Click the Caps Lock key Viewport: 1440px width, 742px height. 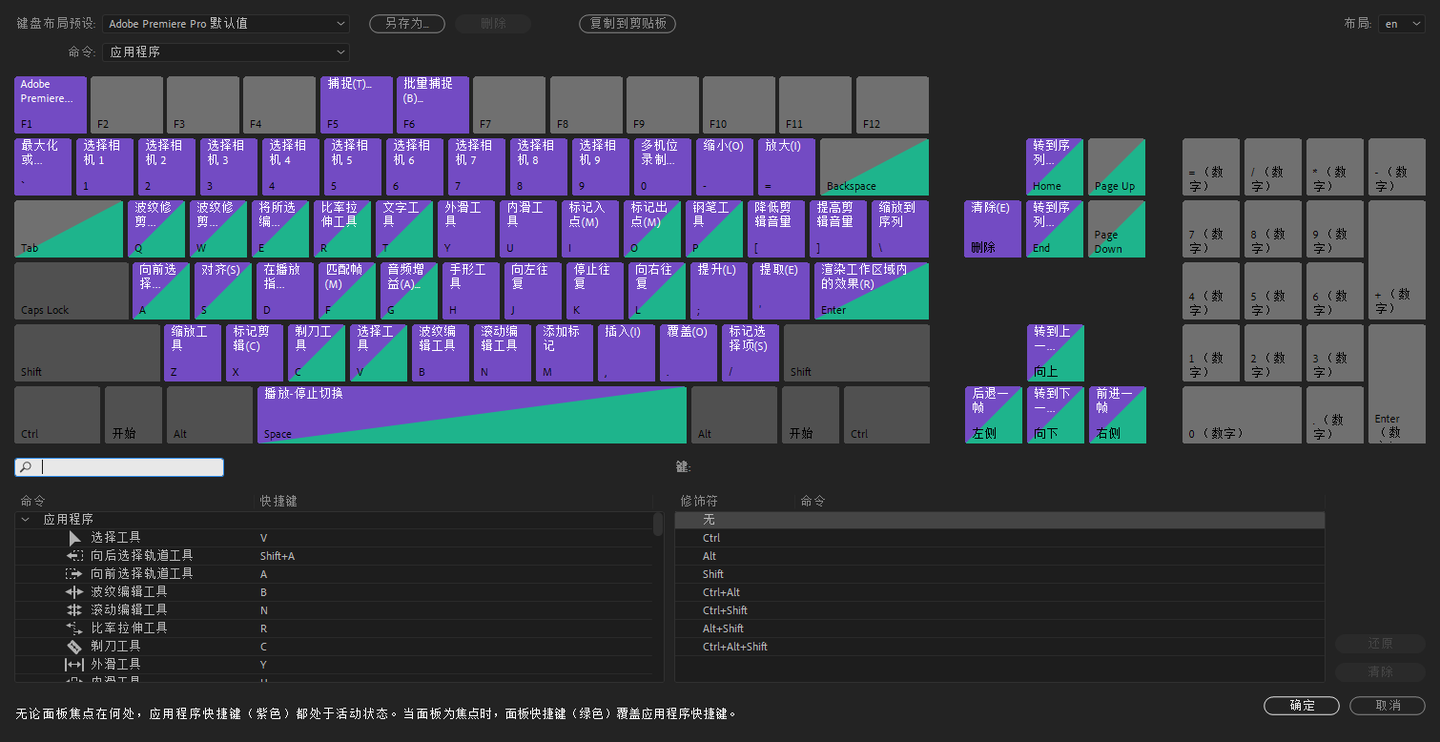[71, 291]
